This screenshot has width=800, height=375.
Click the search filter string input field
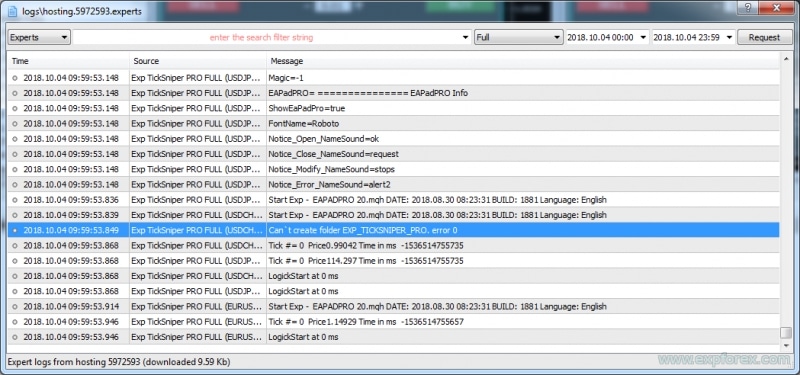tap(266, 37)
